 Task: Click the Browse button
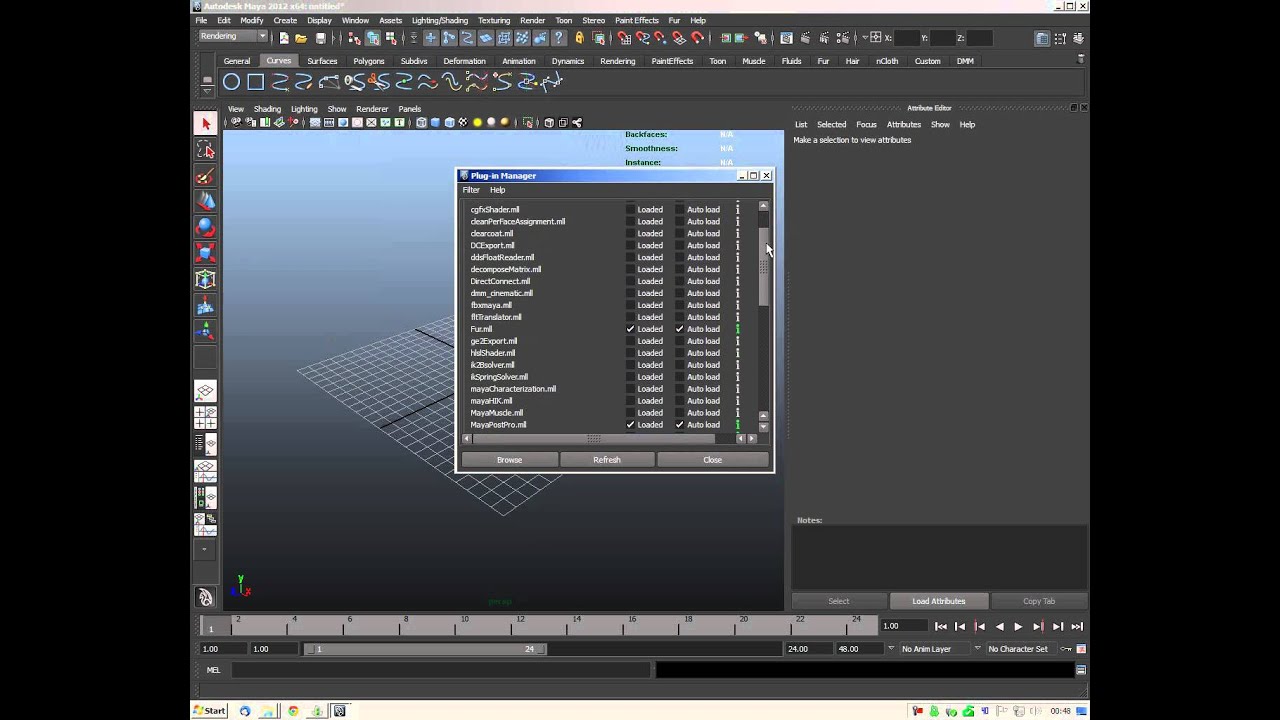[509, 460]
